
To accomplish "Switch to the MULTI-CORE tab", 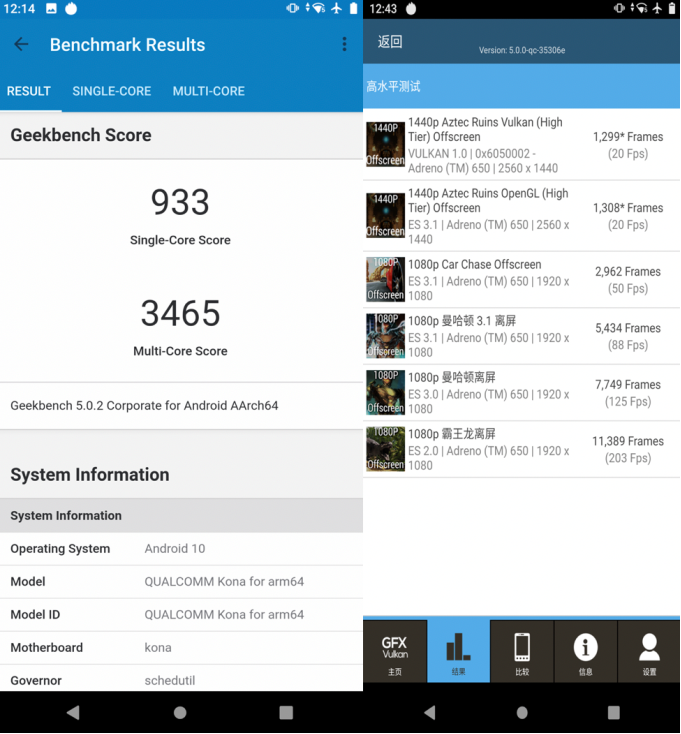I will click(x=208, y=91).
